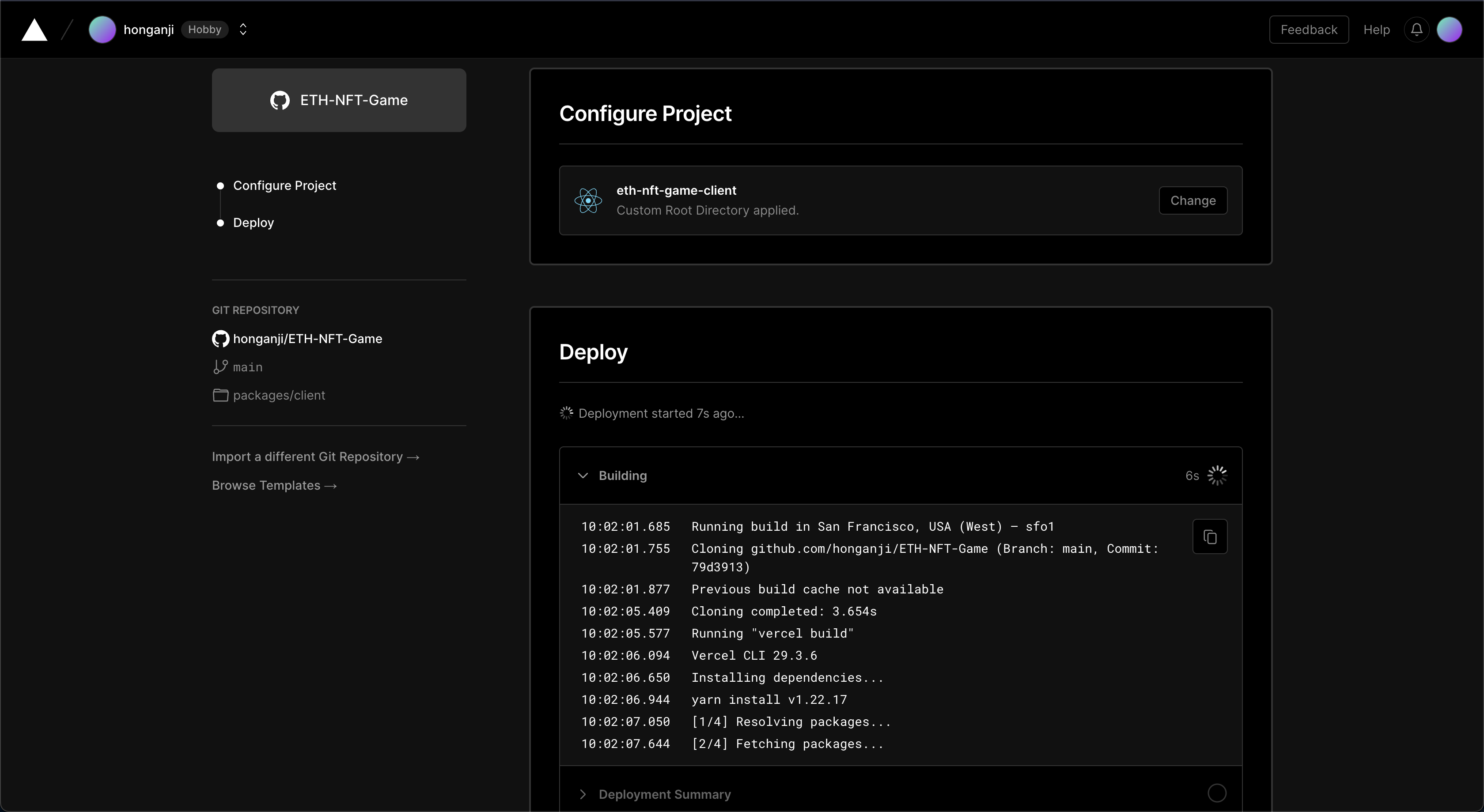
Task: Click the Vercel triangle logo
Action: [x=34, y=30]
